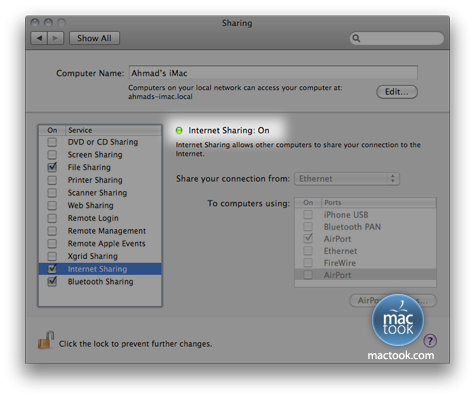The image size is (475, 398).
Task: Enable the iPhone USB port checkbox
Action: (308, 214)
